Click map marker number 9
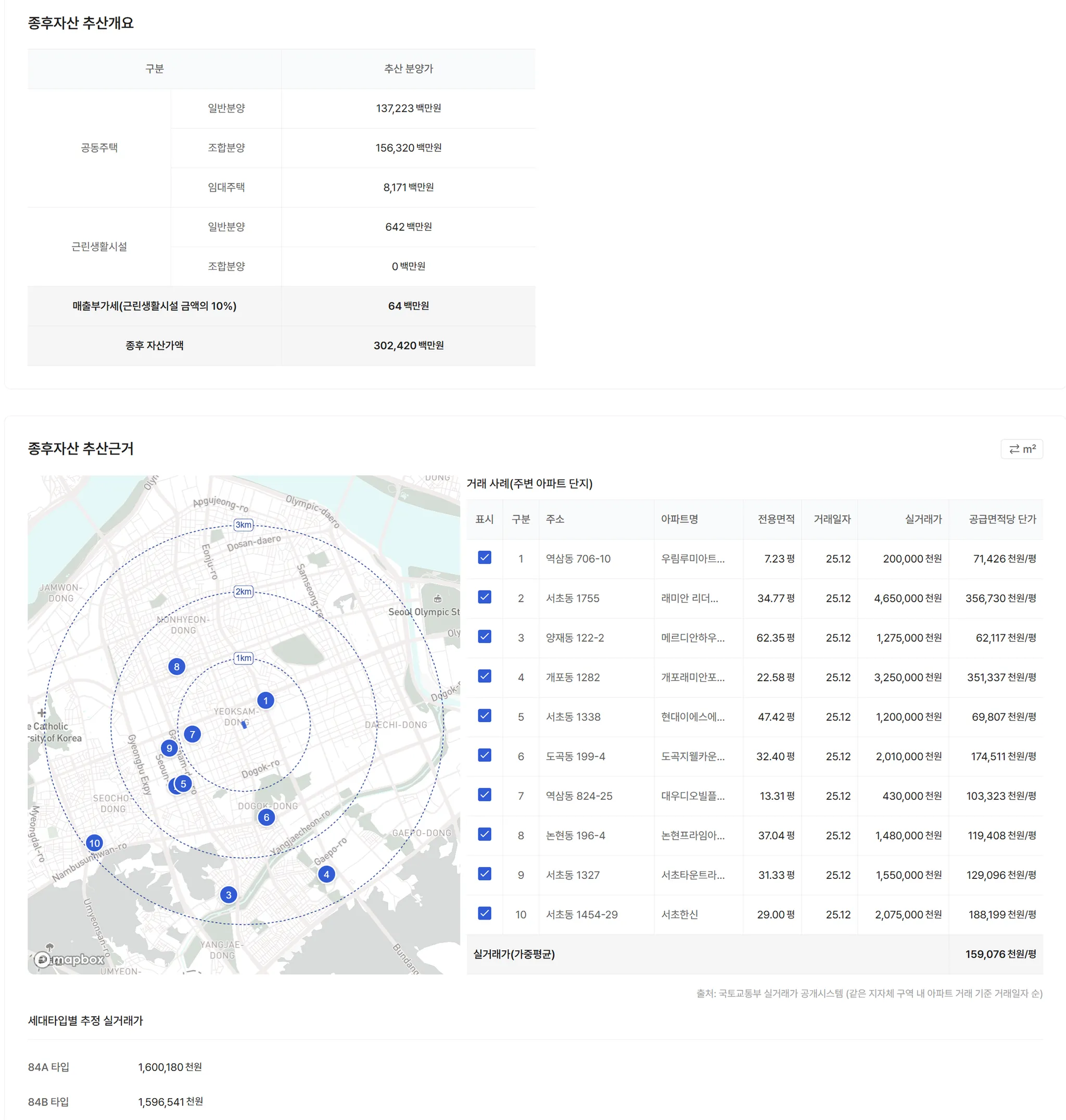 [x=169, y=748]
